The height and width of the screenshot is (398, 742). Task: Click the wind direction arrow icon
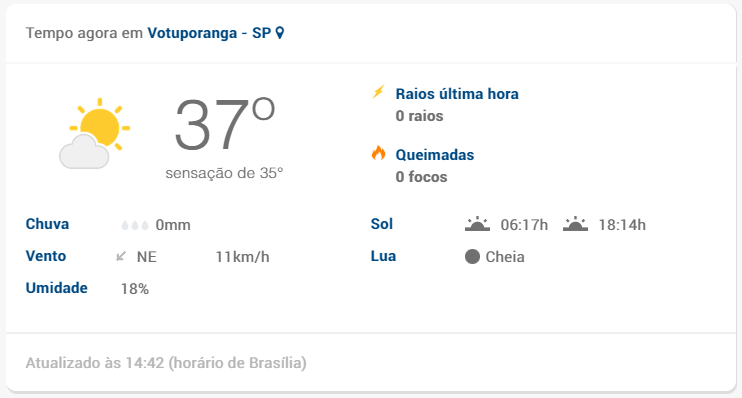(121, 256)
